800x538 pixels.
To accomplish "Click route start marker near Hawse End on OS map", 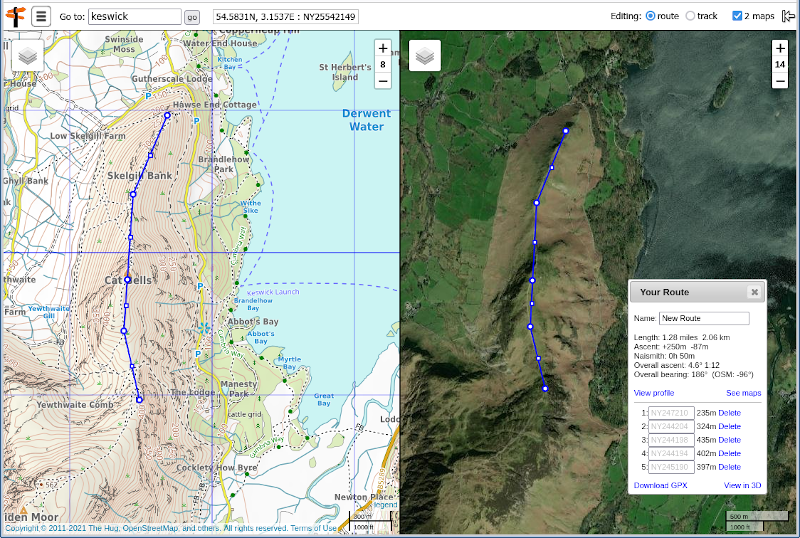I will (x=167, y=115).
